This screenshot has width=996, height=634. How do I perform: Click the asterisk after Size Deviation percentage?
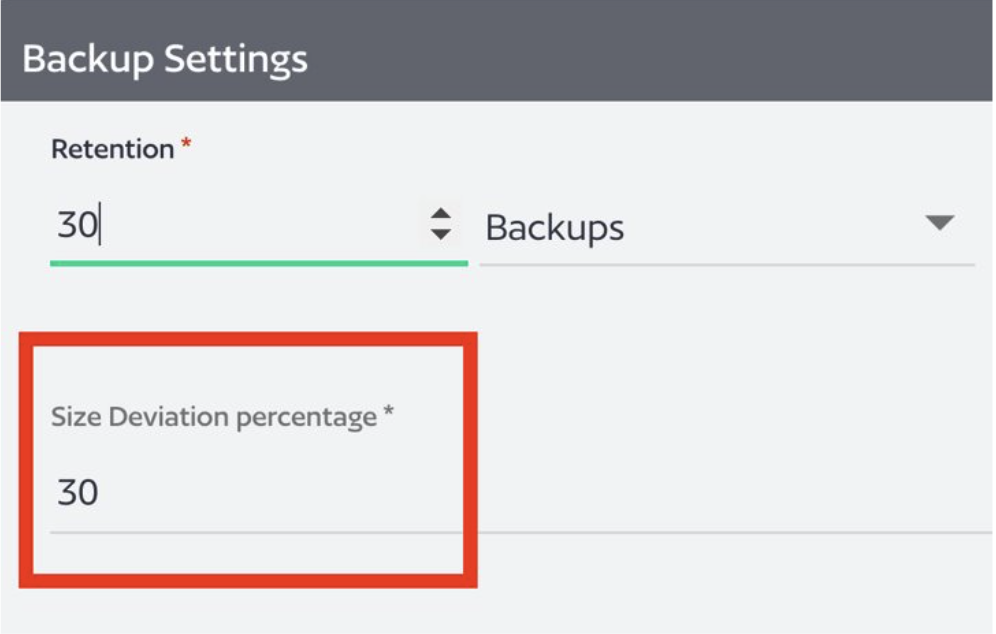click(x=389, y=413)
